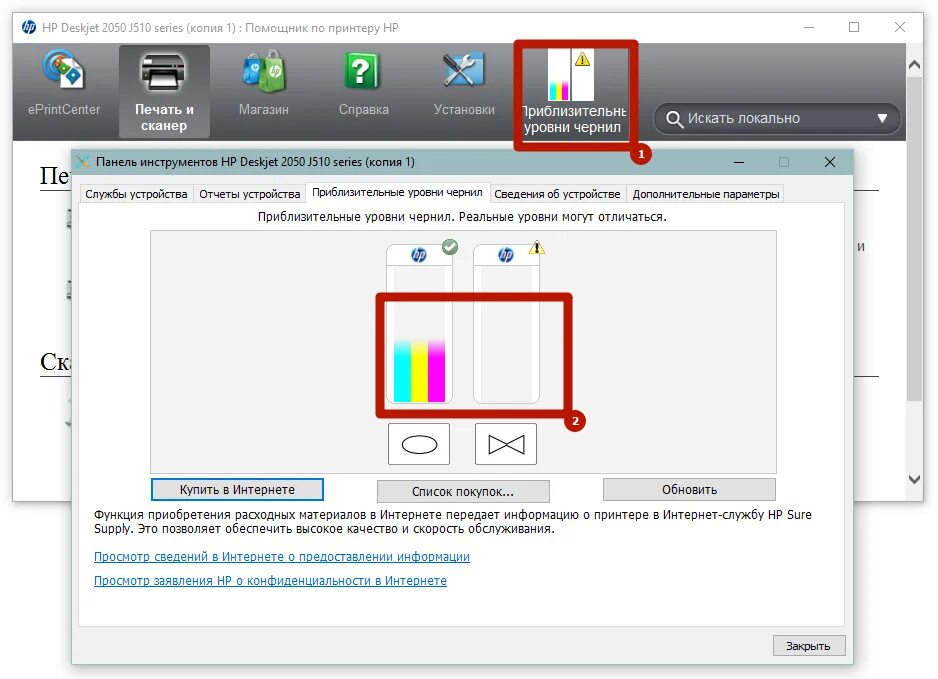Click vertical scrollbar thumb of HP assistant window
938x679 pixels.
915,239
